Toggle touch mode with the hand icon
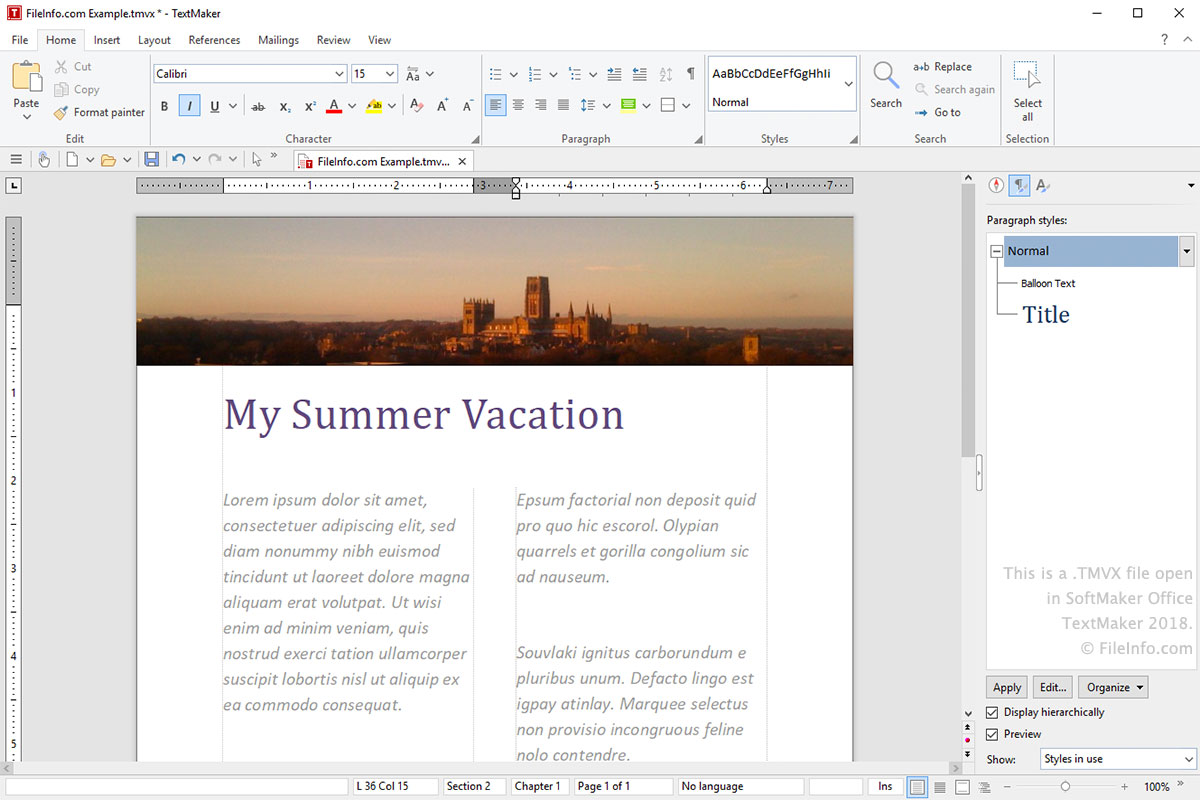Screen dimensions: 1200x800 (x=44, y=159)
